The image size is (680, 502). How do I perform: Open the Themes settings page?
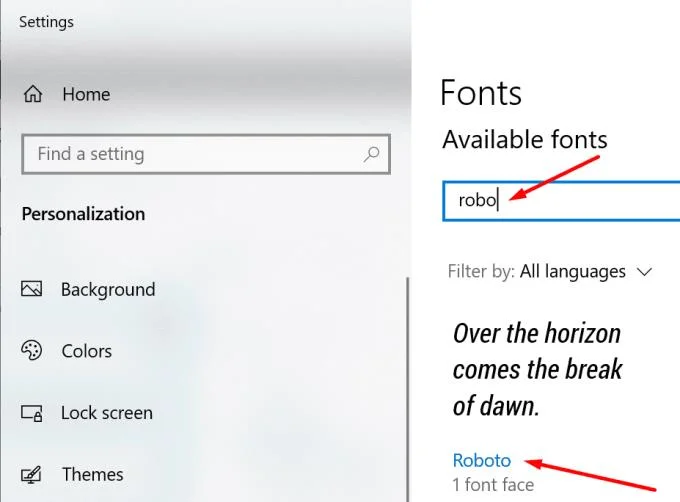92,474
